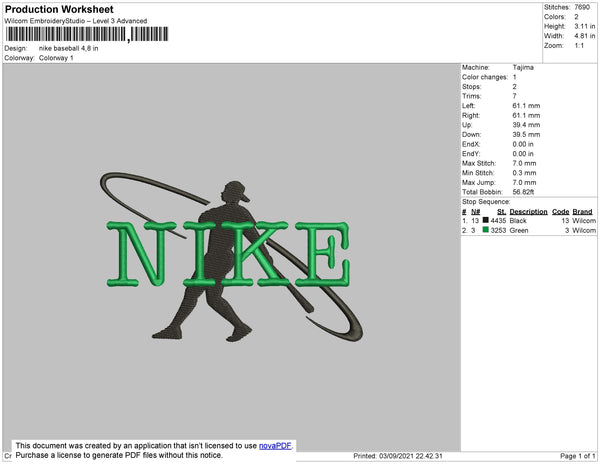Click the design barcode
This screenshot has height=464, width=600.
coord(87,34)
